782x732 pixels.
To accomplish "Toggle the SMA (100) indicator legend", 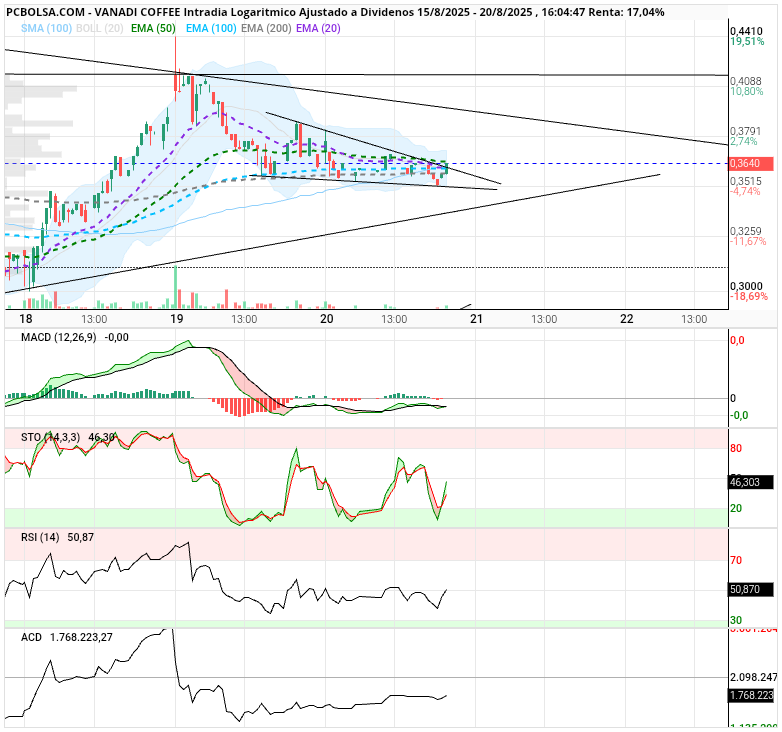I will tap(46, 28).
